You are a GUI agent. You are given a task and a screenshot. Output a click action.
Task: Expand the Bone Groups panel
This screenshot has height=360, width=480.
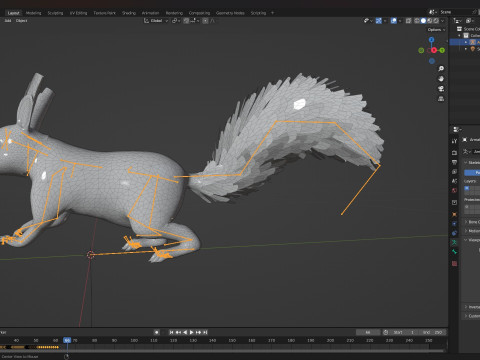coord(472,222)
